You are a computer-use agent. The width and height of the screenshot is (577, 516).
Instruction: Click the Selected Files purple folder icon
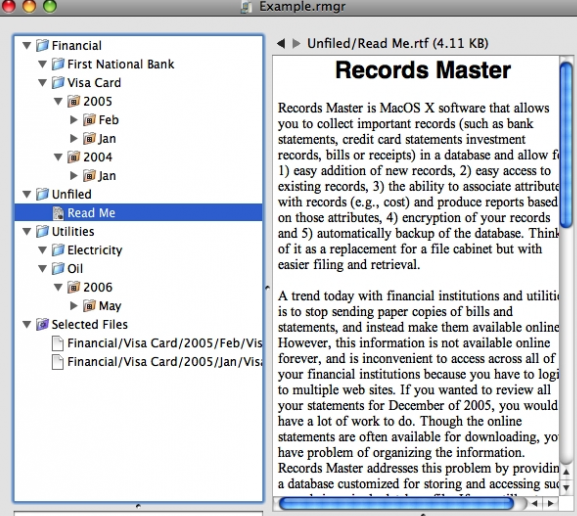[x=42, y=324]
